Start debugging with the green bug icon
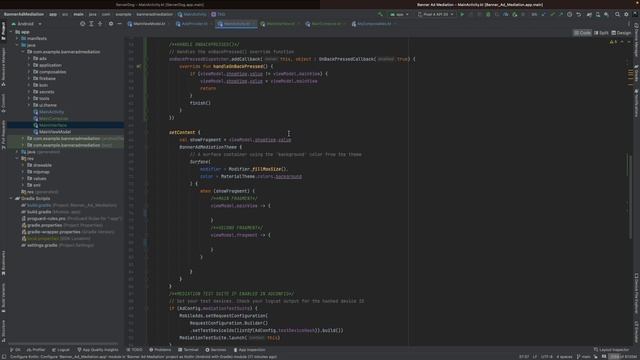This screenshot has height=360, width=640. click(488, 14)
